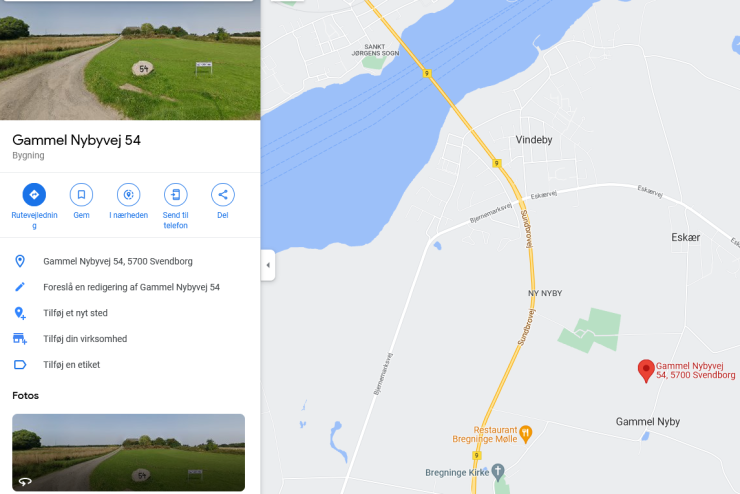This screenshot has height=494, width=740.
Task: Collapse the side panel with arrow tab
Action: [268, 265]
